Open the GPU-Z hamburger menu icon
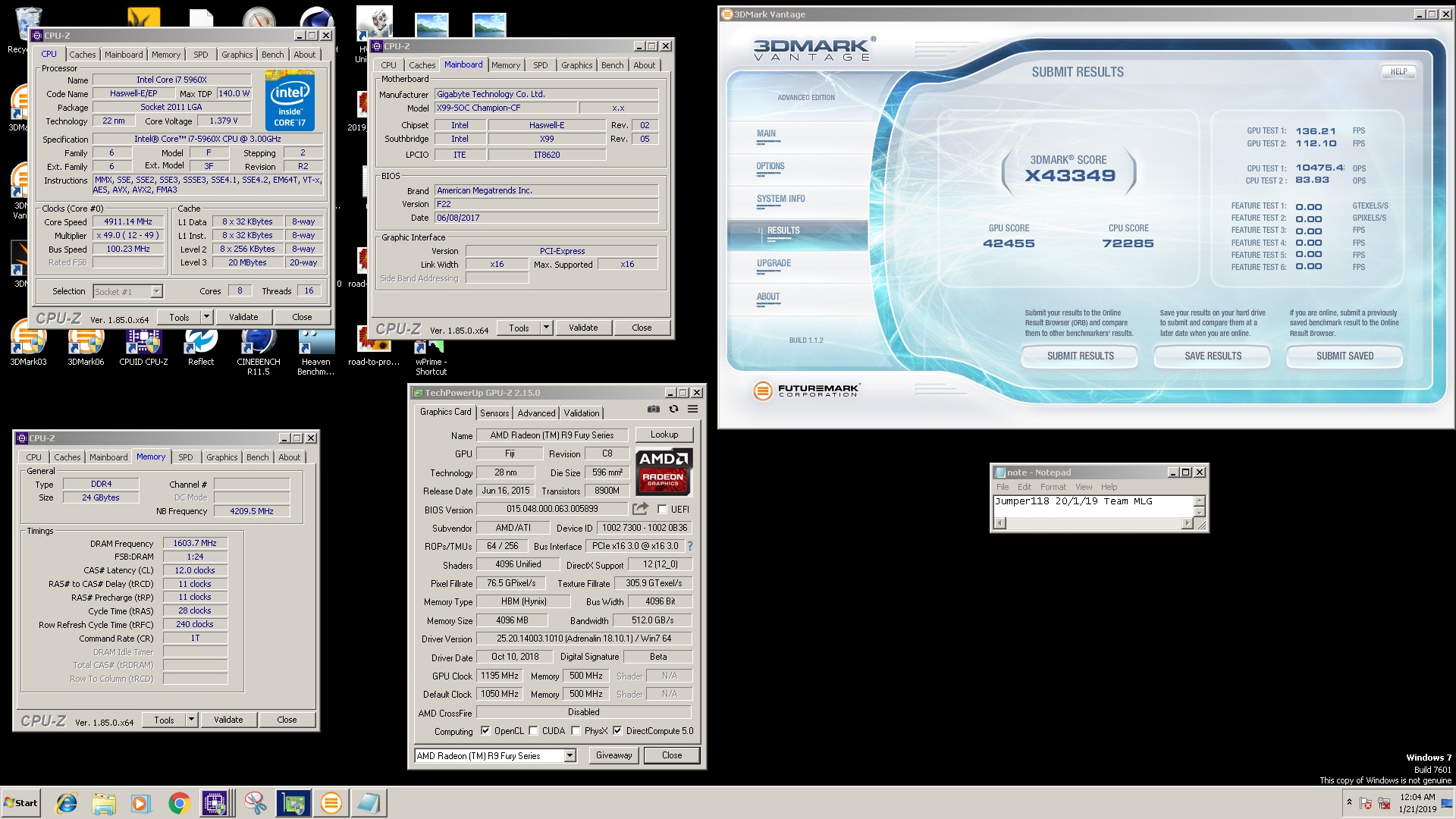1456x819 pixels. (692, 409)
